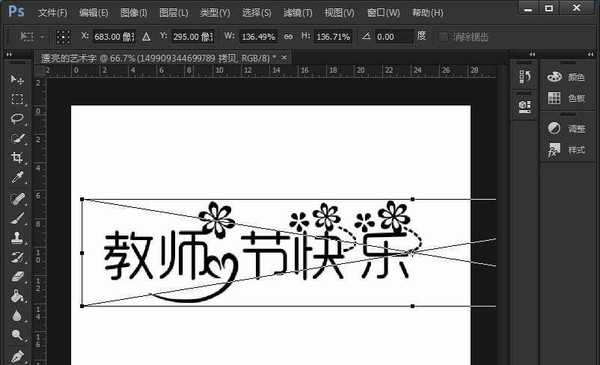The image size is (600, 365).
Task: Open the Color panel
Action: pyautogui.click(x=566, y=77)
